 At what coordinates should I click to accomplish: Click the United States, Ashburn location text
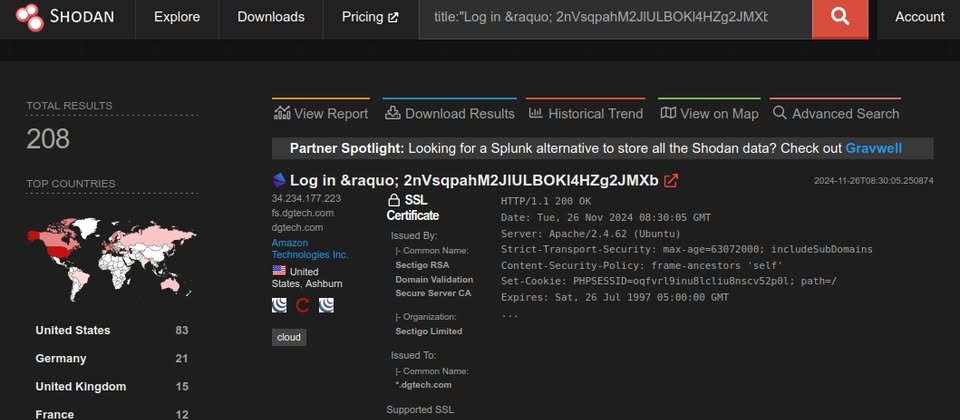[x=307, y=277]
